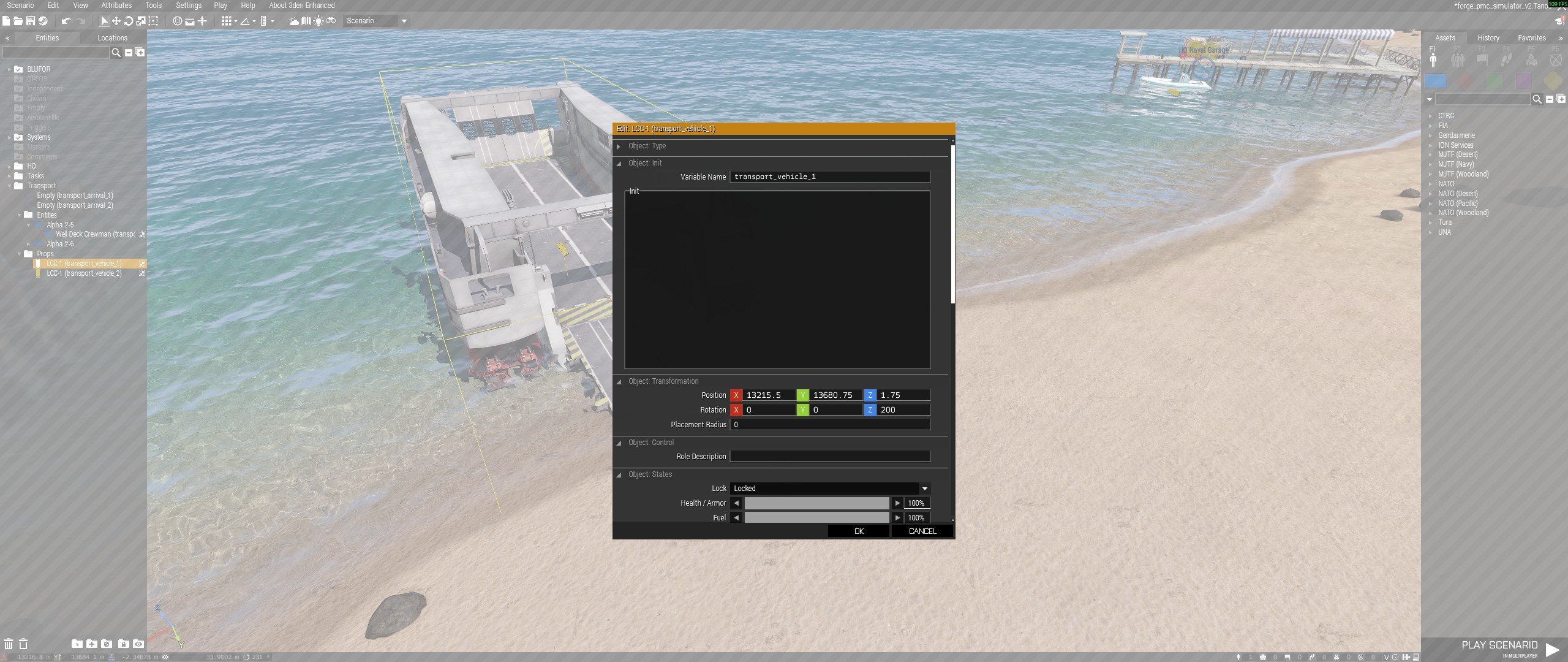Activate the Move widget tool
Image resolution: width=1568 pixels, height=662 pixels.
point(116,21)
